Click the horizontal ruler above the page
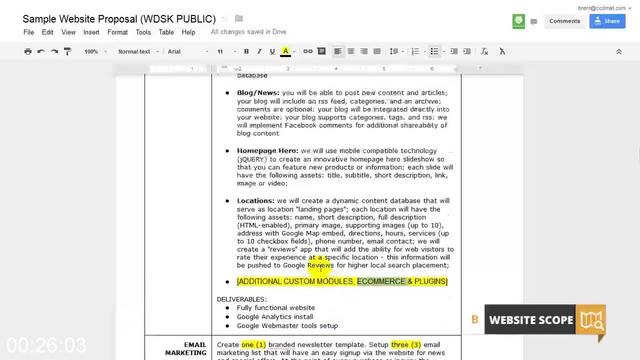The height and width of the screenshot is (360, 640). pos(319,69)
